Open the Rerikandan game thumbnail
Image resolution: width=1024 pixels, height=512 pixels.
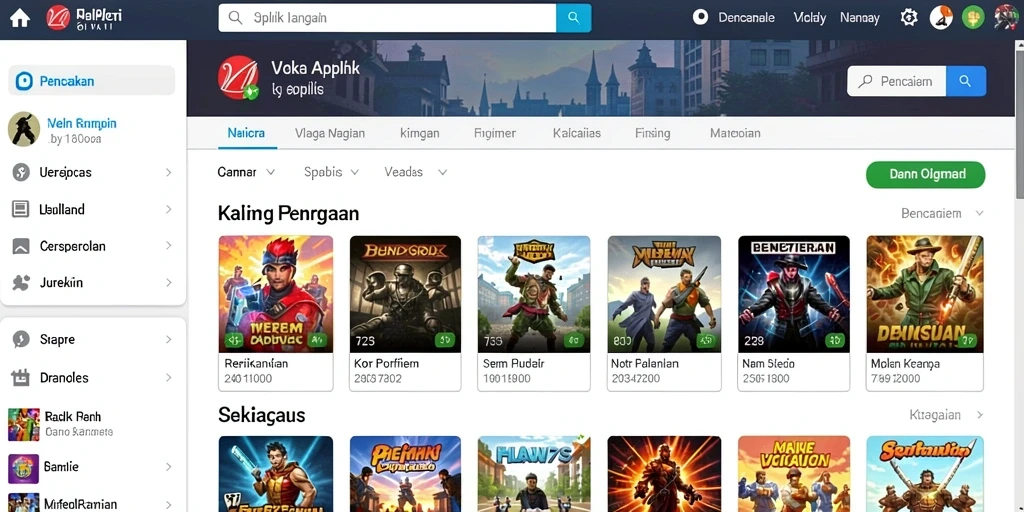(276, 294)
